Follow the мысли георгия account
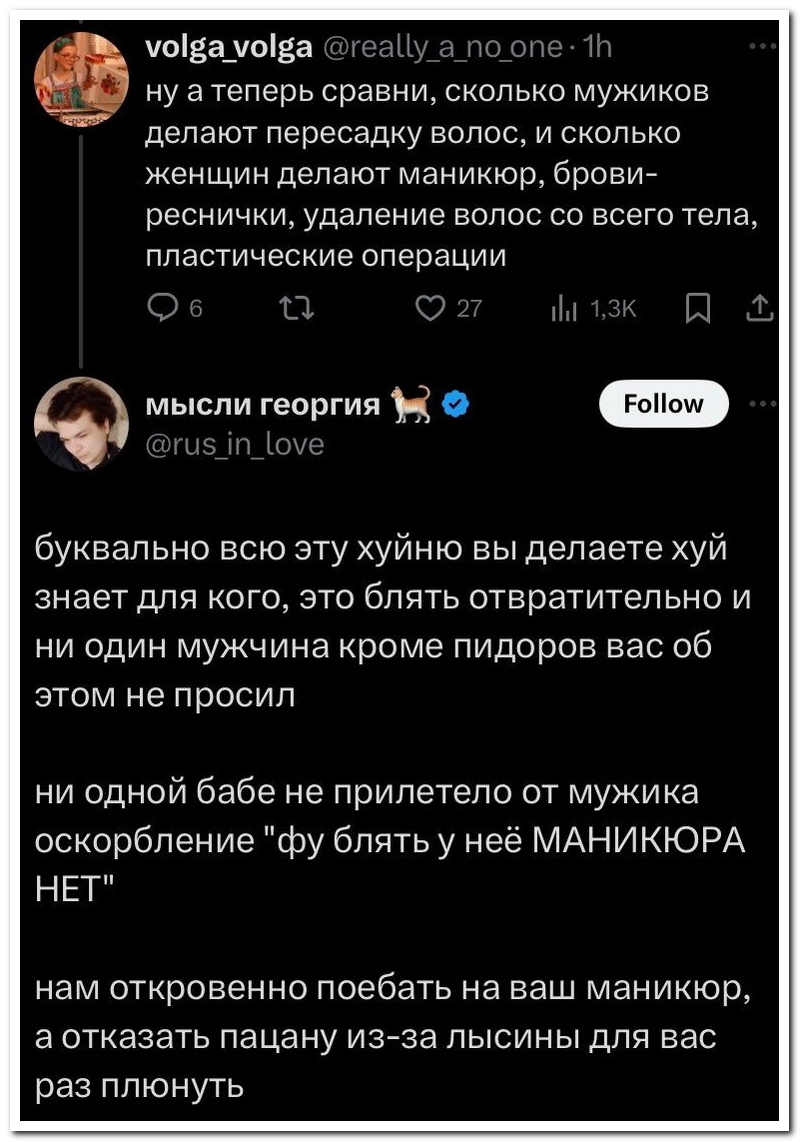 [664, 403]
